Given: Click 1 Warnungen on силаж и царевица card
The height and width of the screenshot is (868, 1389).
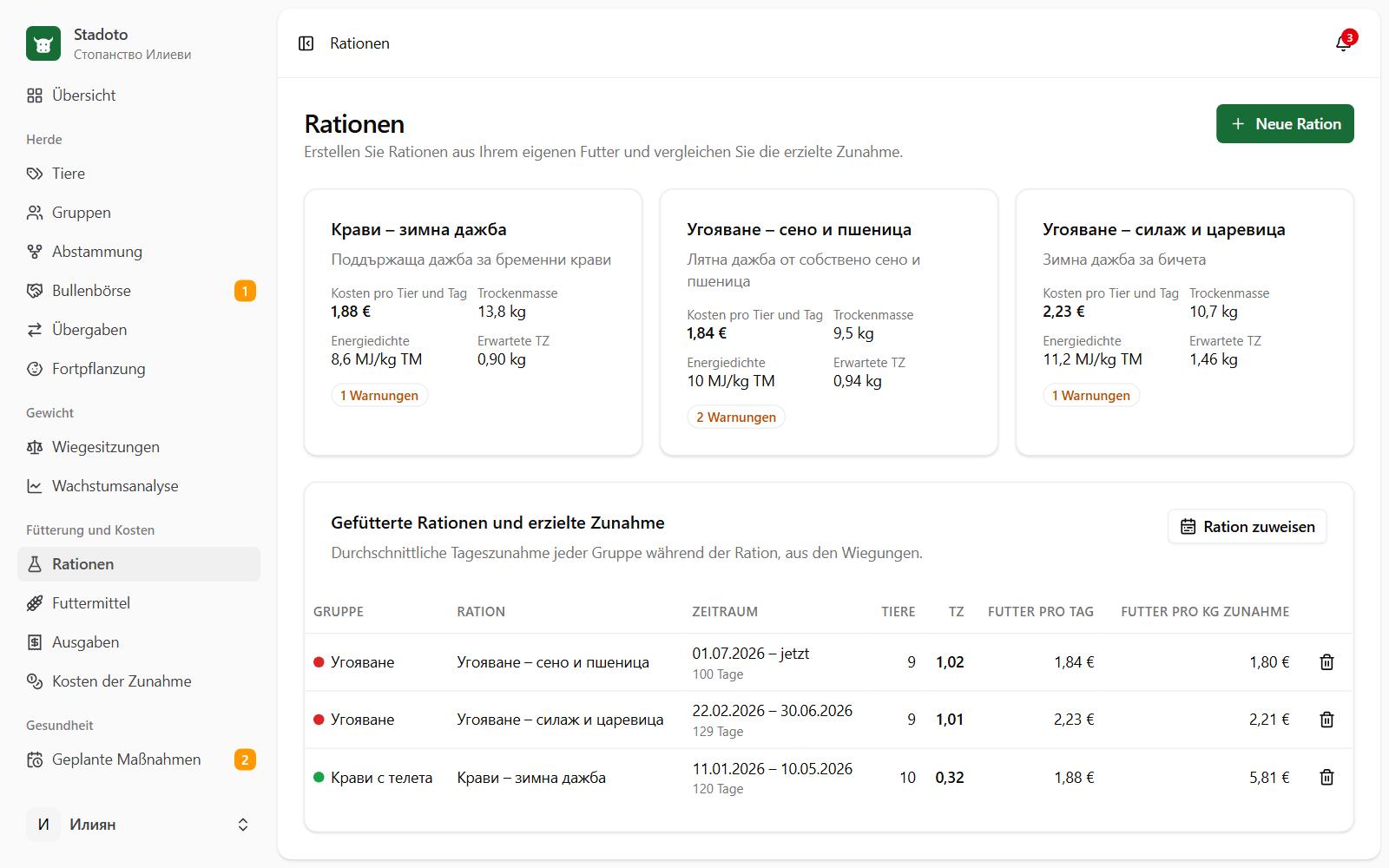Looking at the screenshot, I should [1091, 396].
